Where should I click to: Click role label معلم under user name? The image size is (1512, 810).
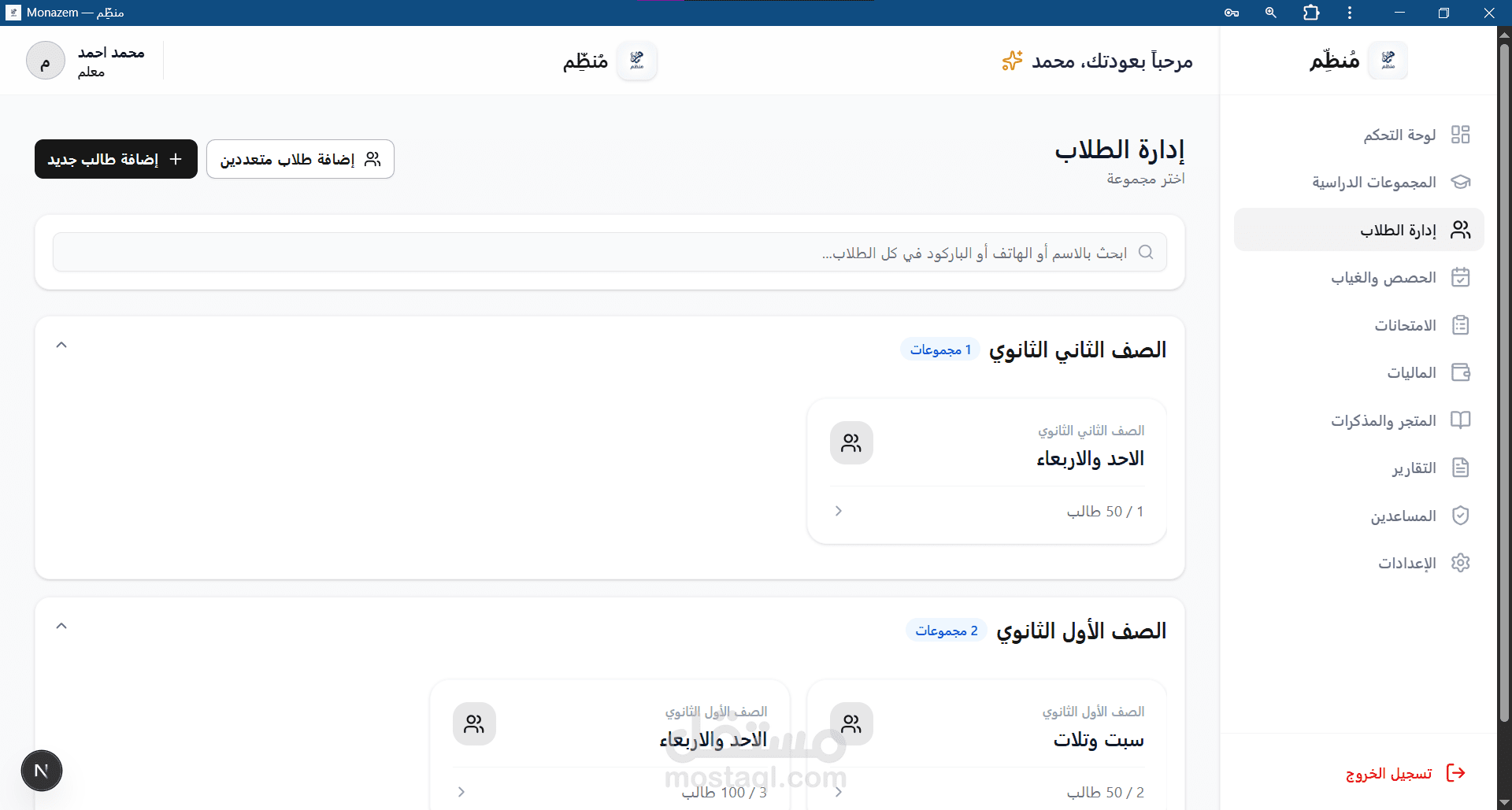tap(91, 72)
